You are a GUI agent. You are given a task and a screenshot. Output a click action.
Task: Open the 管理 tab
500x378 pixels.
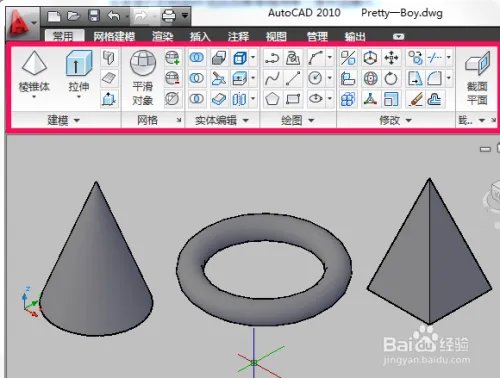point(317,36)
